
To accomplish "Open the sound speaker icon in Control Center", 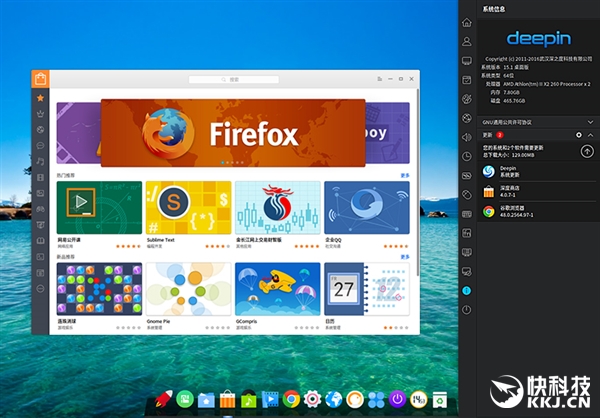I will coord(466,137).
